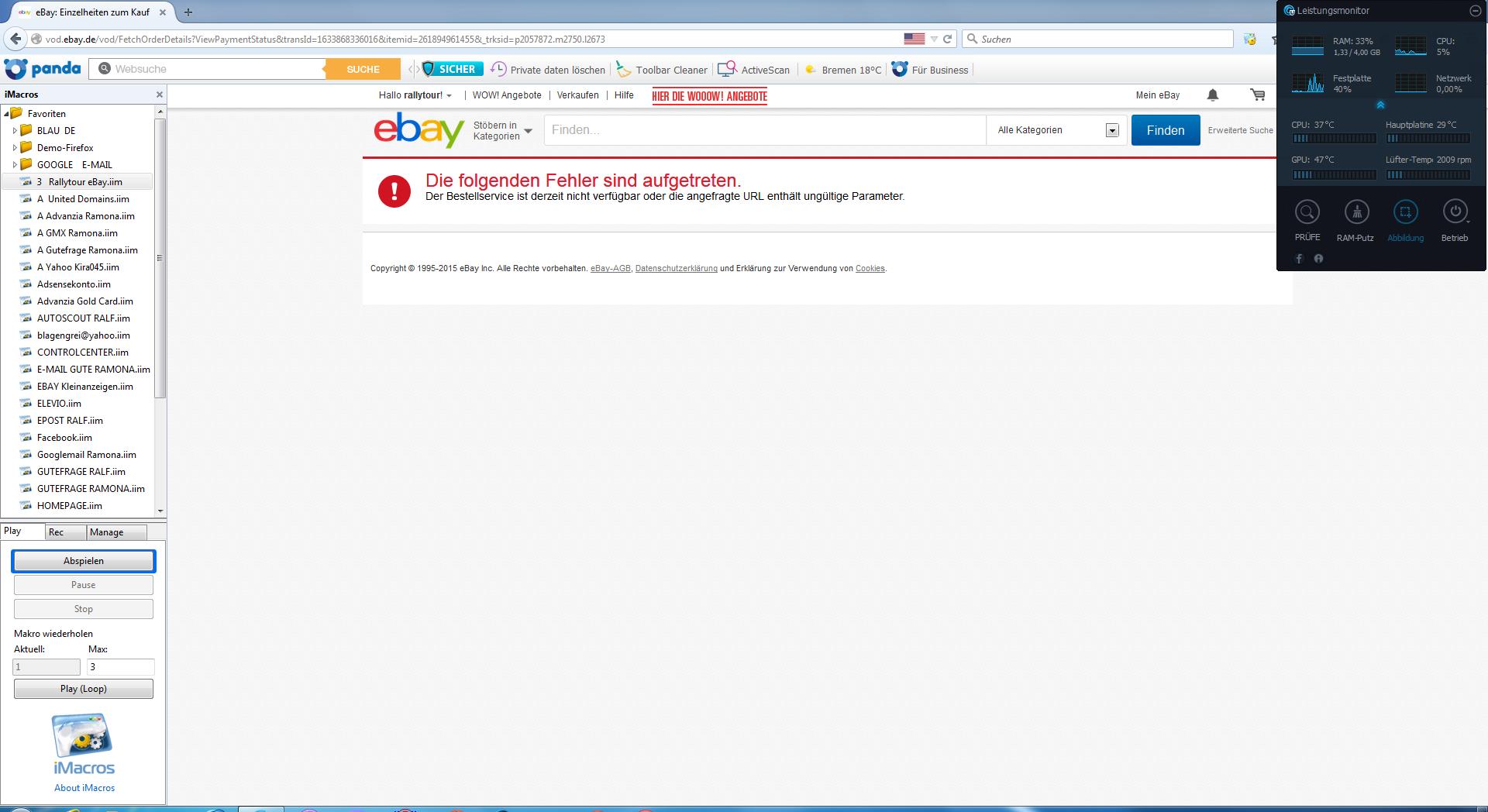This screenshot has width=1488, height=812.
Task: Click the browser back arrow button
Action: [x=15, y=39]
